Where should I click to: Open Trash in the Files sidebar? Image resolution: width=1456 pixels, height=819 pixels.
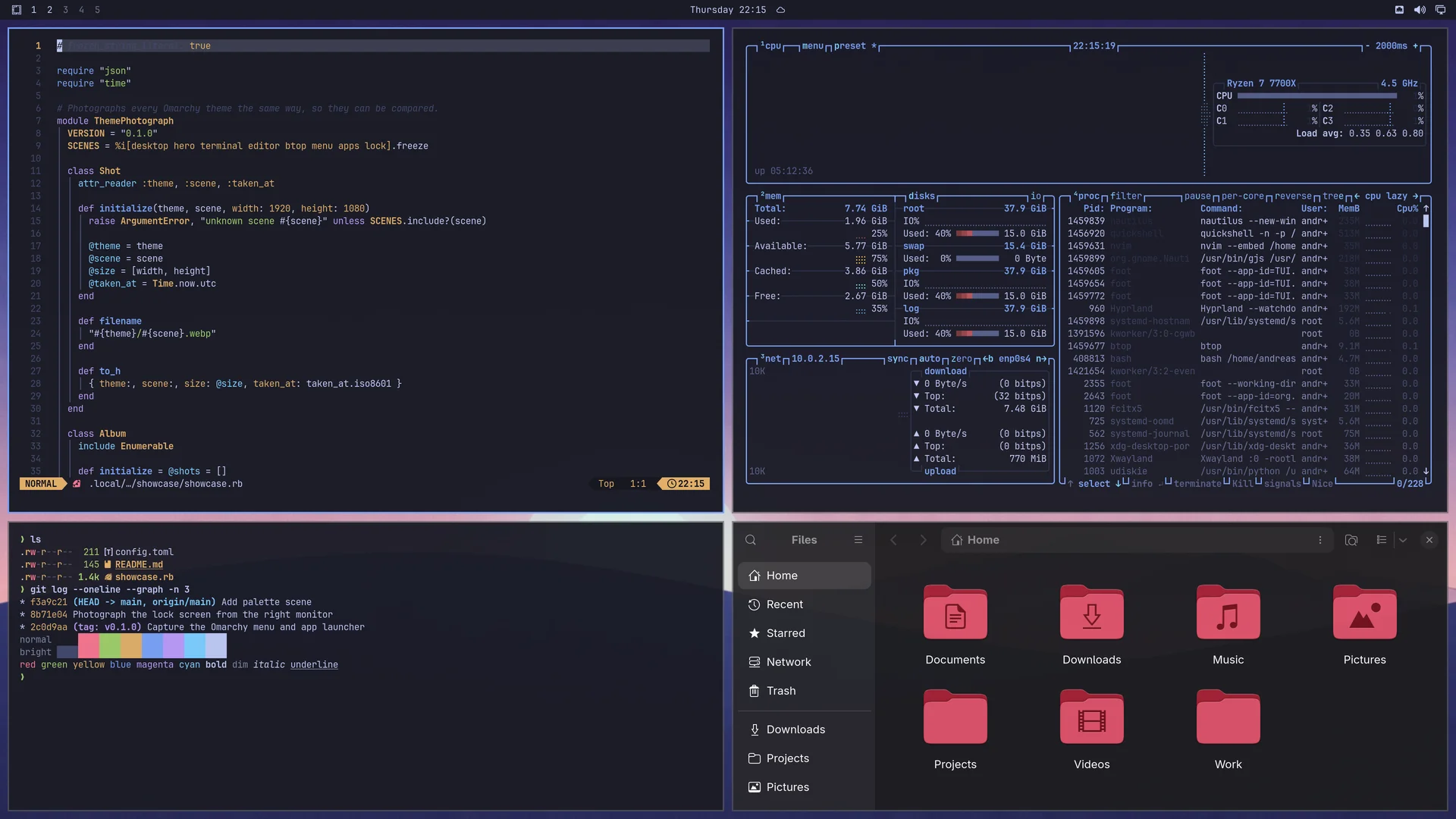click(804, 691)
